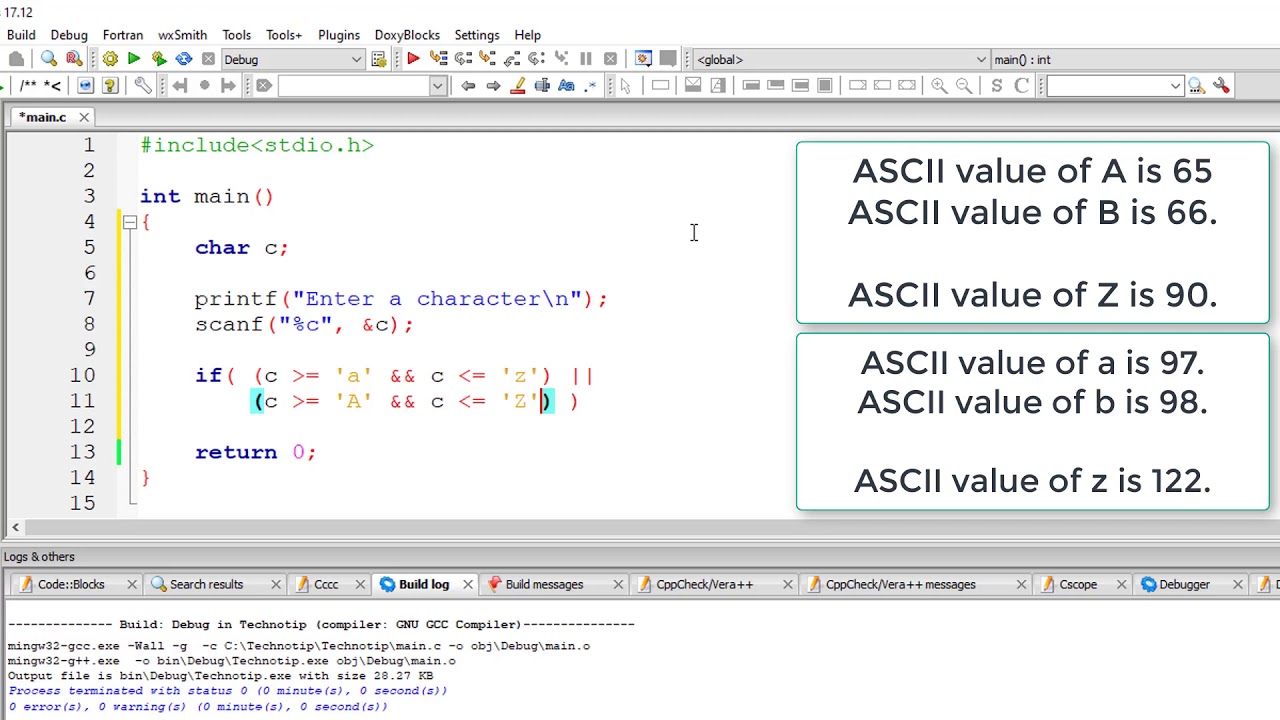The height and width of the screenshot is (720, 1280).
Task: Open the main() : int function dropdown
Action: (1134, 59)
